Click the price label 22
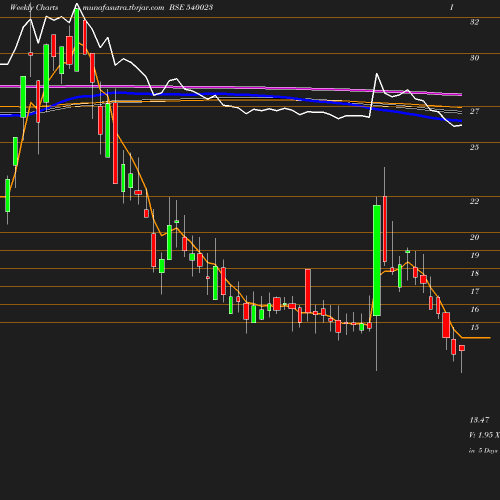Image resolution: width=500 pixels, height=500 pixels. [474, 201]
